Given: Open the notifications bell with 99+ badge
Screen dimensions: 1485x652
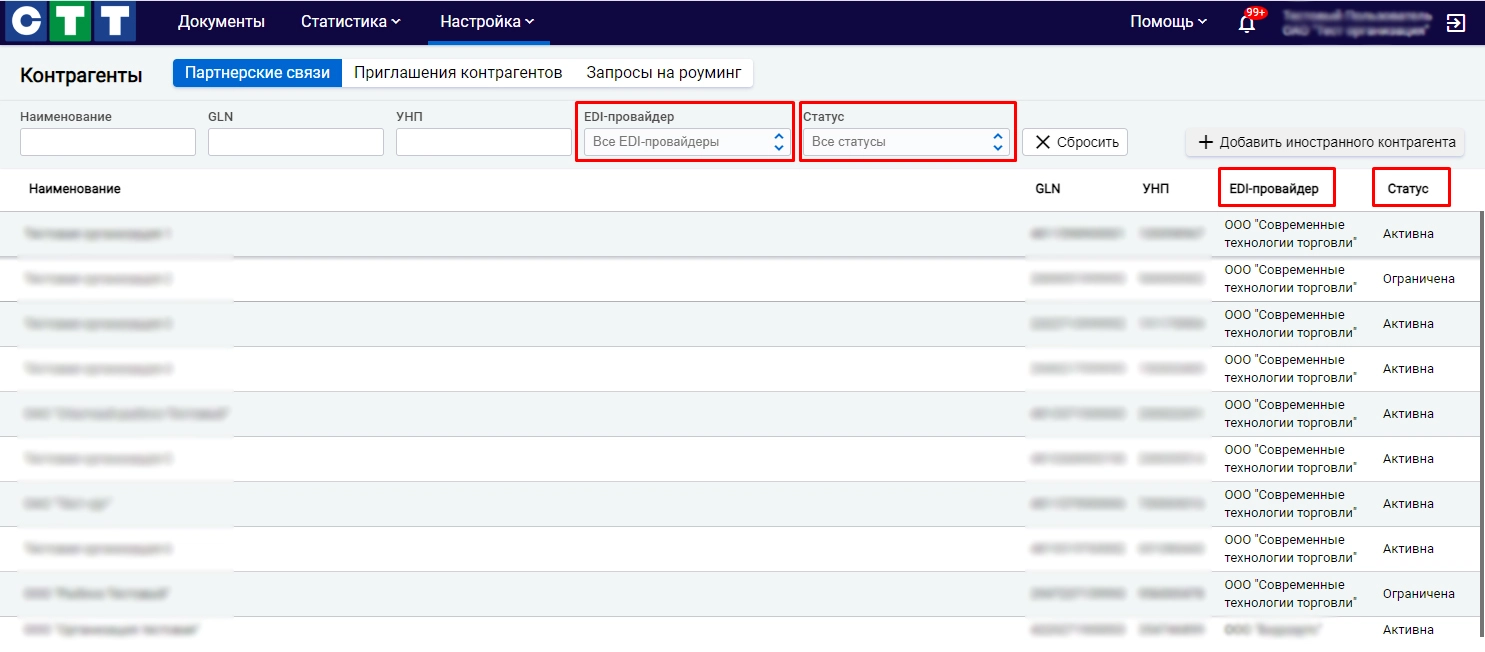Looking at the screenshot, I should click(x=1248, y=22).
